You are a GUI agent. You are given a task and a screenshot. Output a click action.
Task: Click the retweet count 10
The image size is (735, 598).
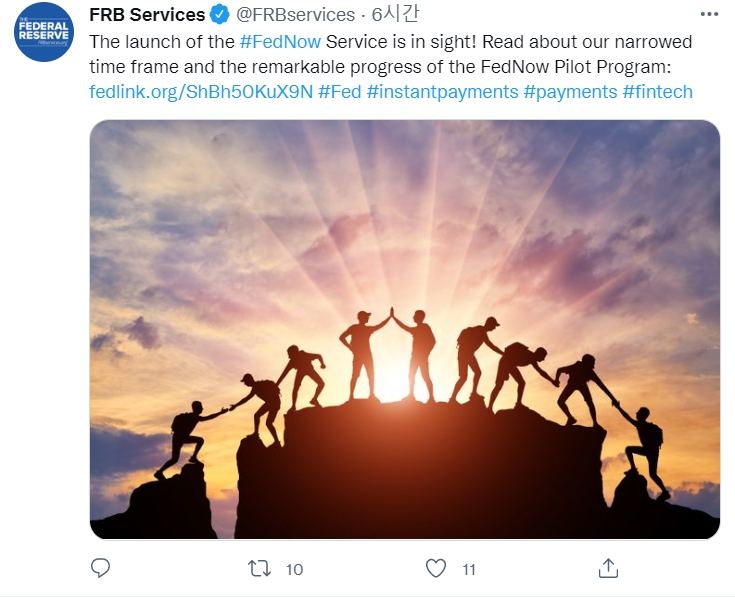click(294, 569)
